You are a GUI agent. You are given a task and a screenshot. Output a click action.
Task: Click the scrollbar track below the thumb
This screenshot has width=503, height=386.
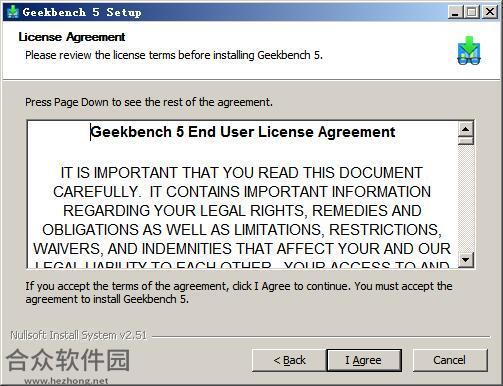coord(466,198)
